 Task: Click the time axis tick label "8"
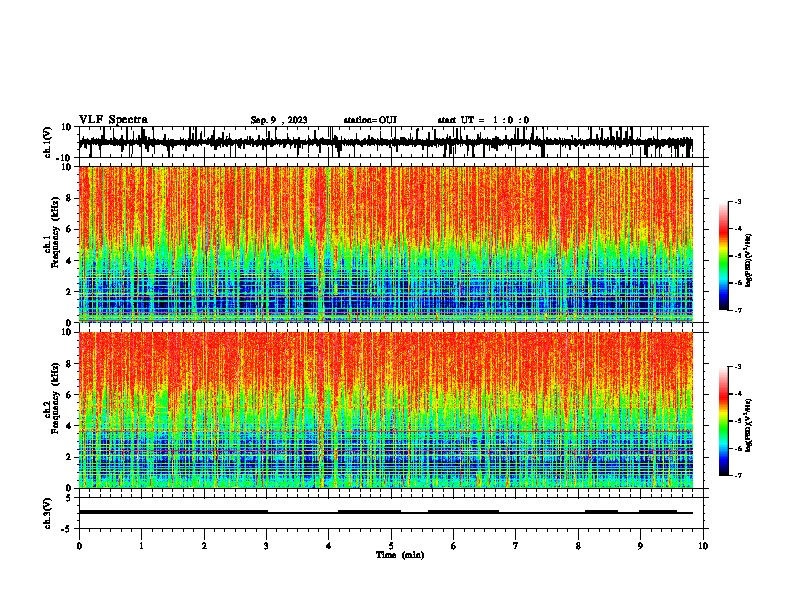click(x=578, y=546)
